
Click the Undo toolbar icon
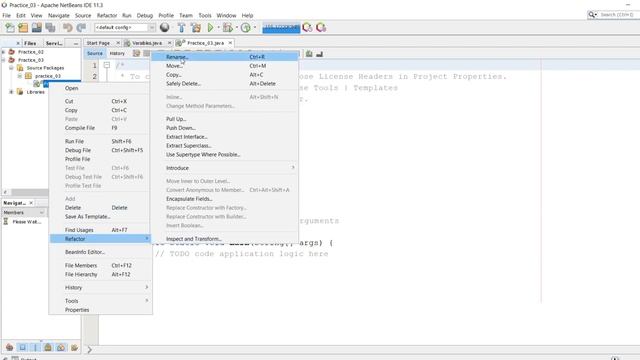pos(68,28)
